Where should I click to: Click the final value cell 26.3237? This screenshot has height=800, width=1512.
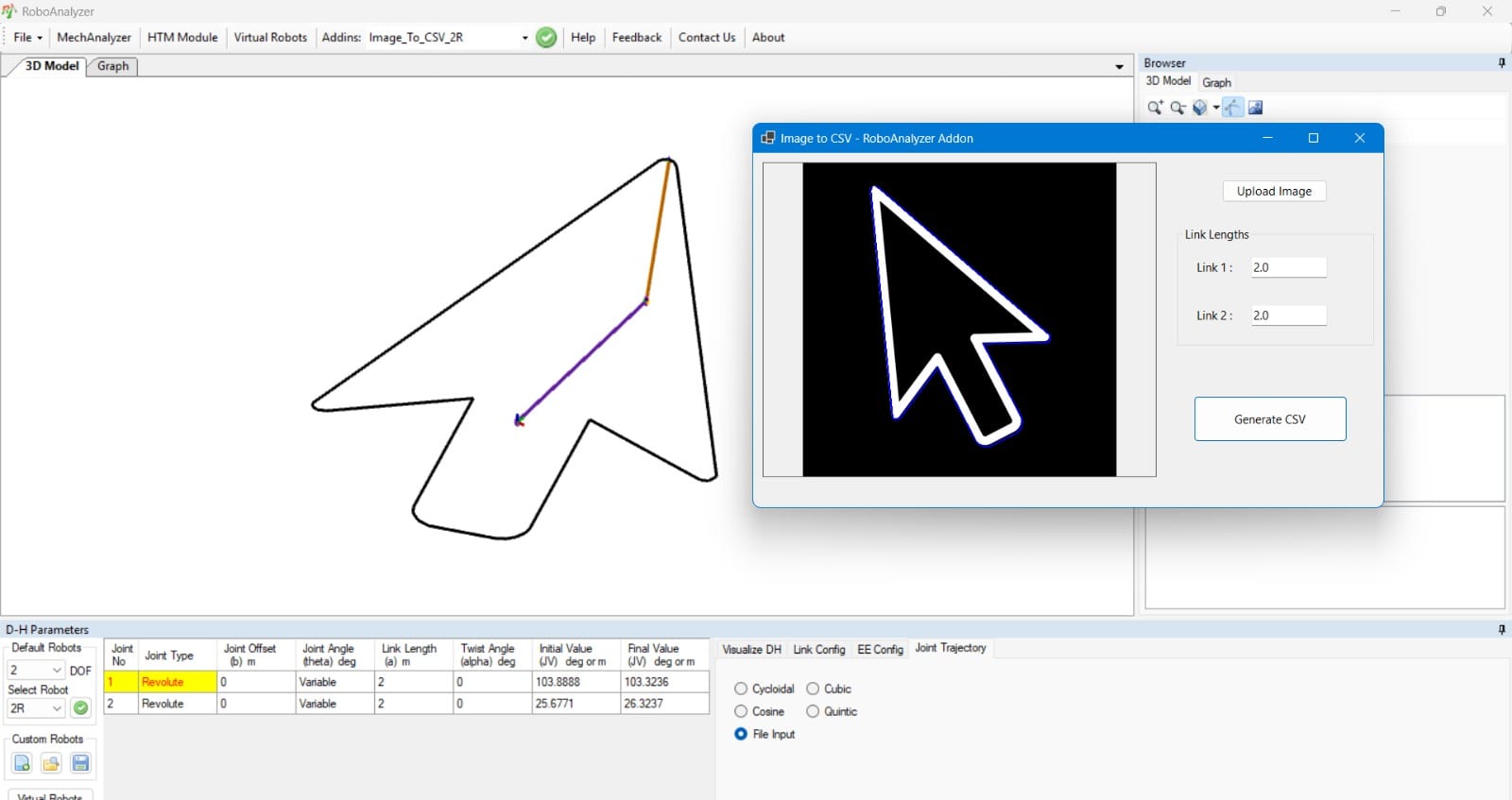(x=664, y=704)
